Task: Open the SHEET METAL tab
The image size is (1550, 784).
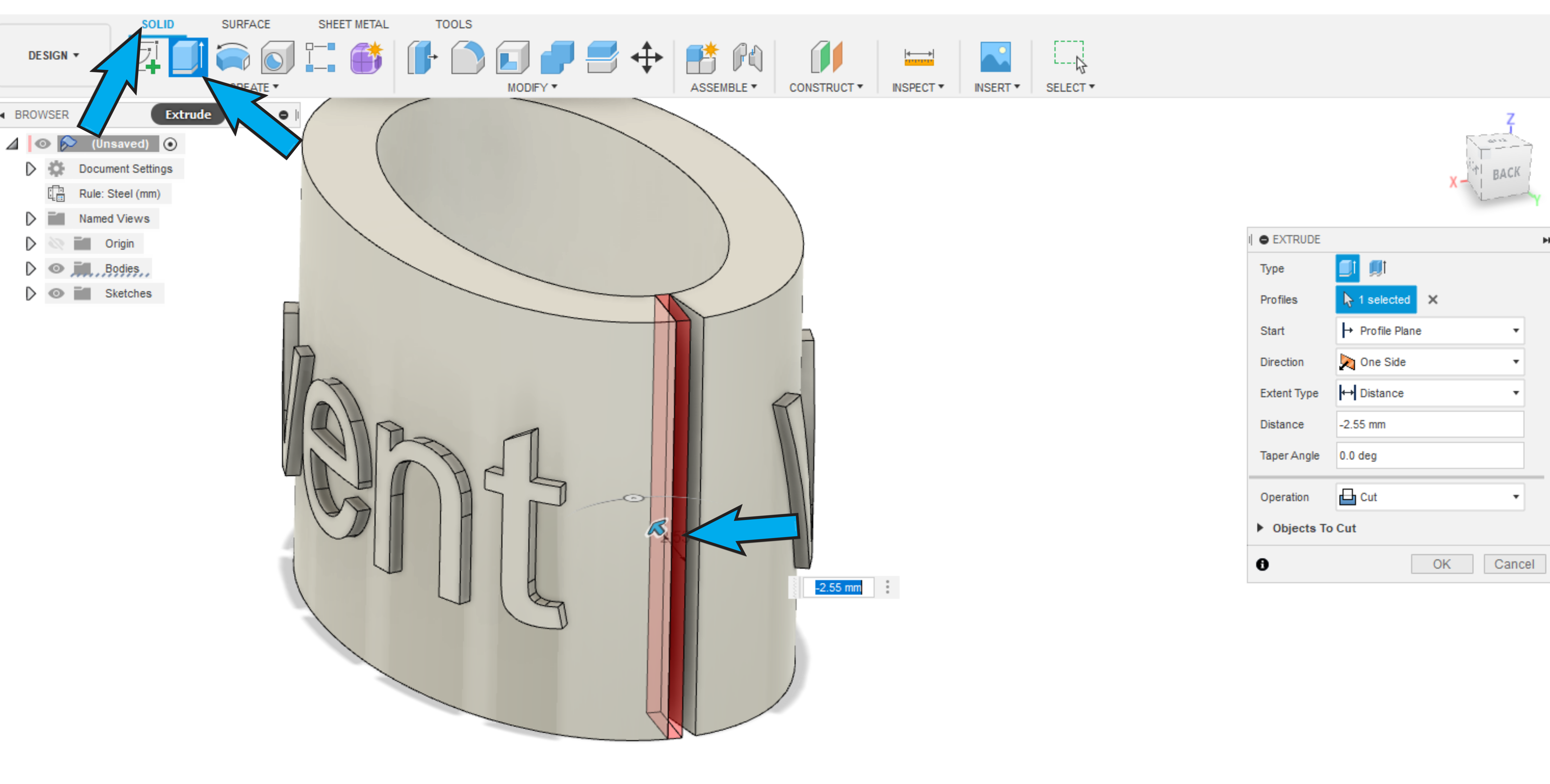Action: click(353, 24)
